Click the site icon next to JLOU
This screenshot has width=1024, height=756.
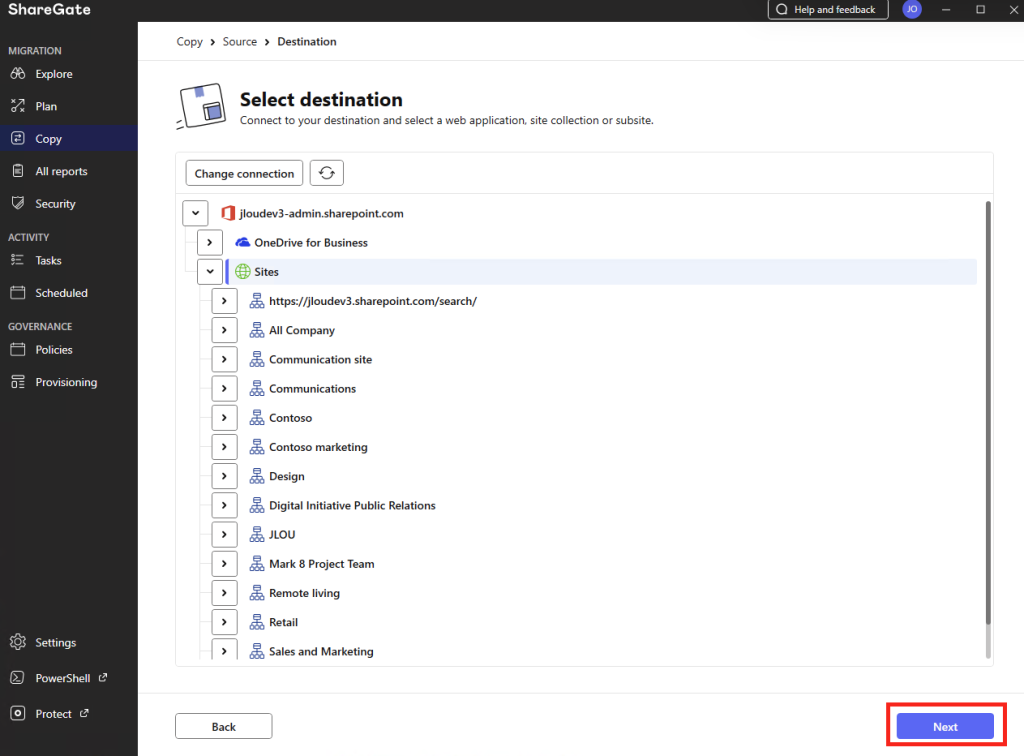click(x=257, y=535)
